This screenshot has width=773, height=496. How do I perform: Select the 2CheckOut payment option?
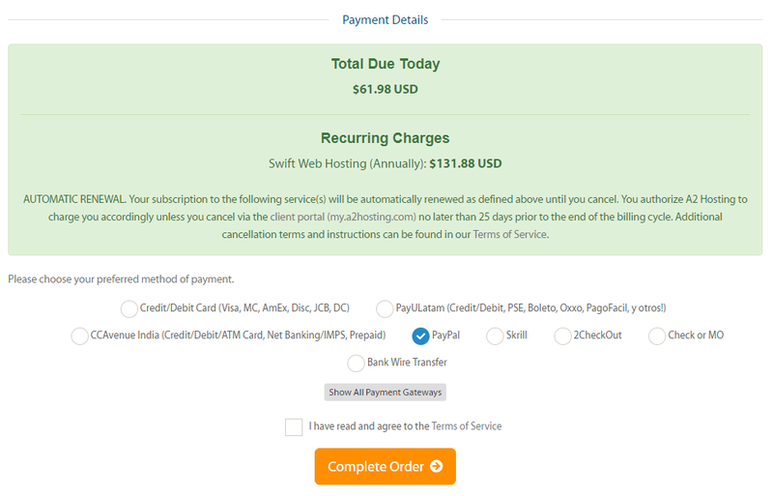[x=563, y=336]
